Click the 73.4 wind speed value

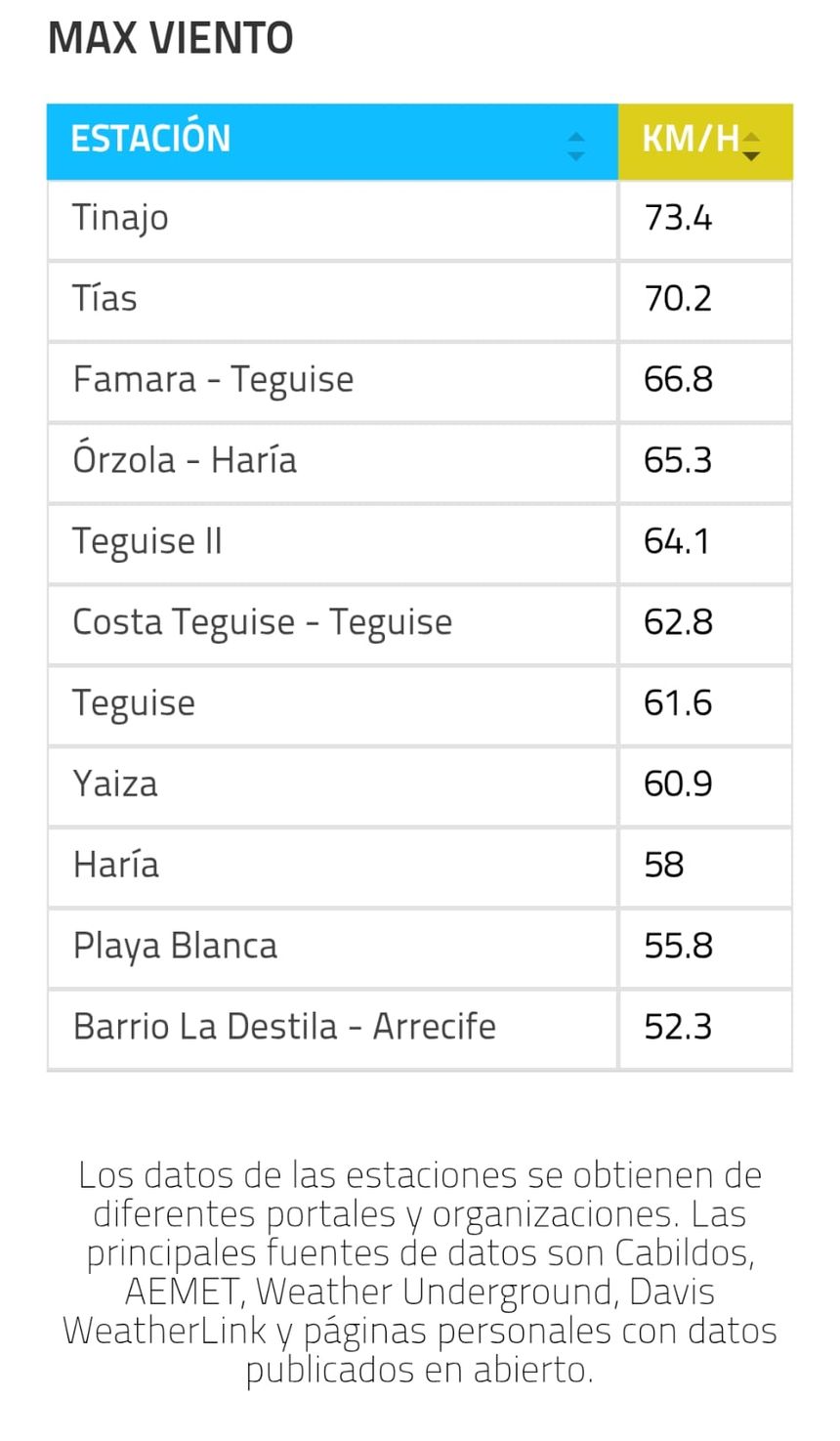(678, 218)
